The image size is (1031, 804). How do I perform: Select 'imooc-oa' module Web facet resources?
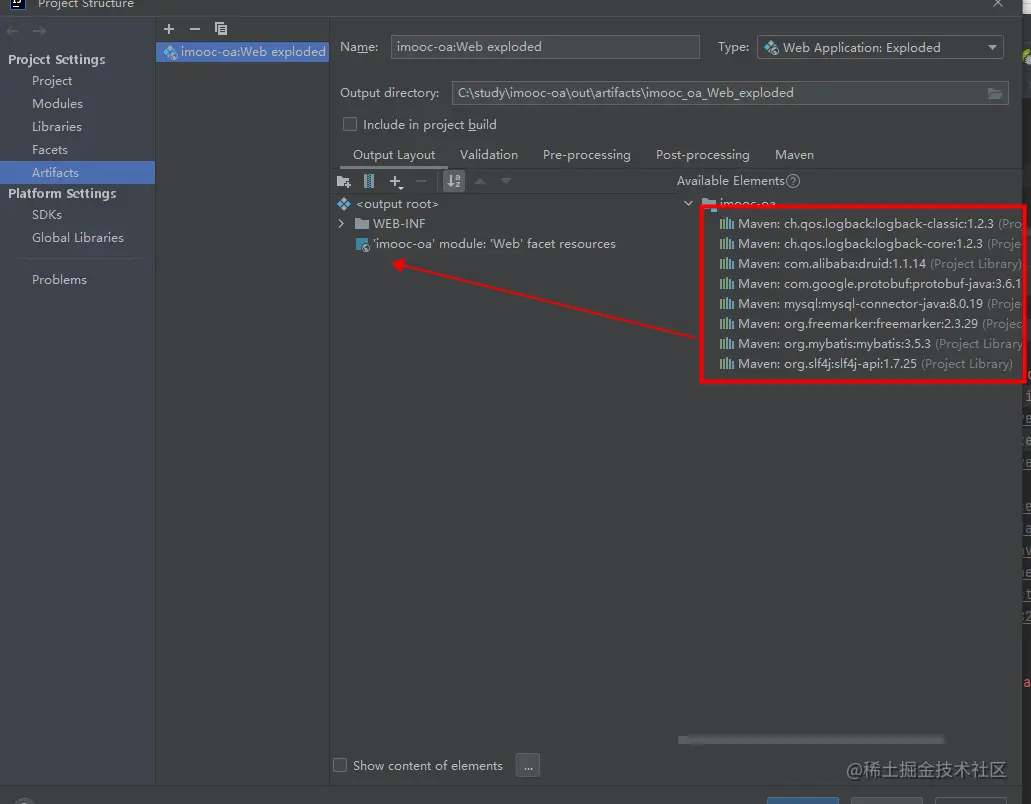pyautogui.click(x=494, y=244)
